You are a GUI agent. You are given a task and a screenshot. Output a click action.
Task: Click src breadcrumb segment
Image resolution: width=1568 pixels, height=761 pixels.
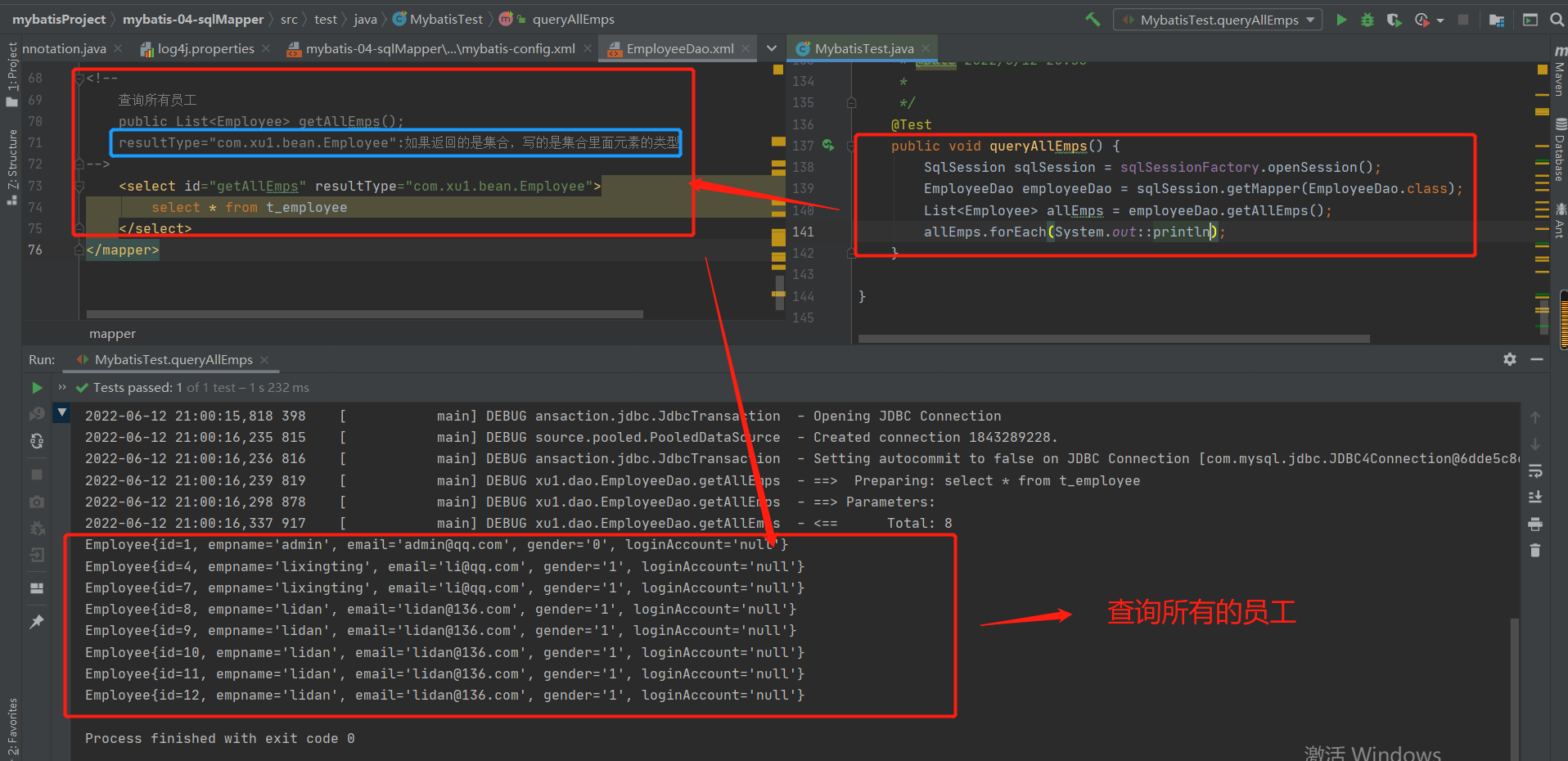pyautogui.click(x=289, y=20)
